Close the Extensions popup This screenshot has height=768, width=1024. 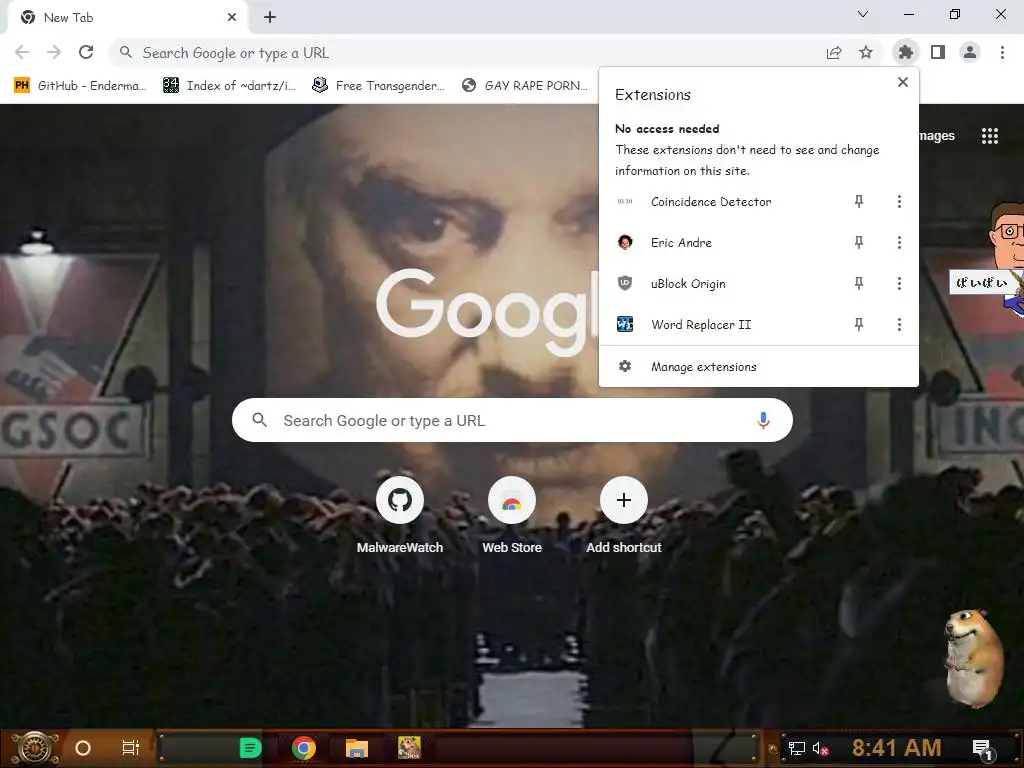coord(903,82)
